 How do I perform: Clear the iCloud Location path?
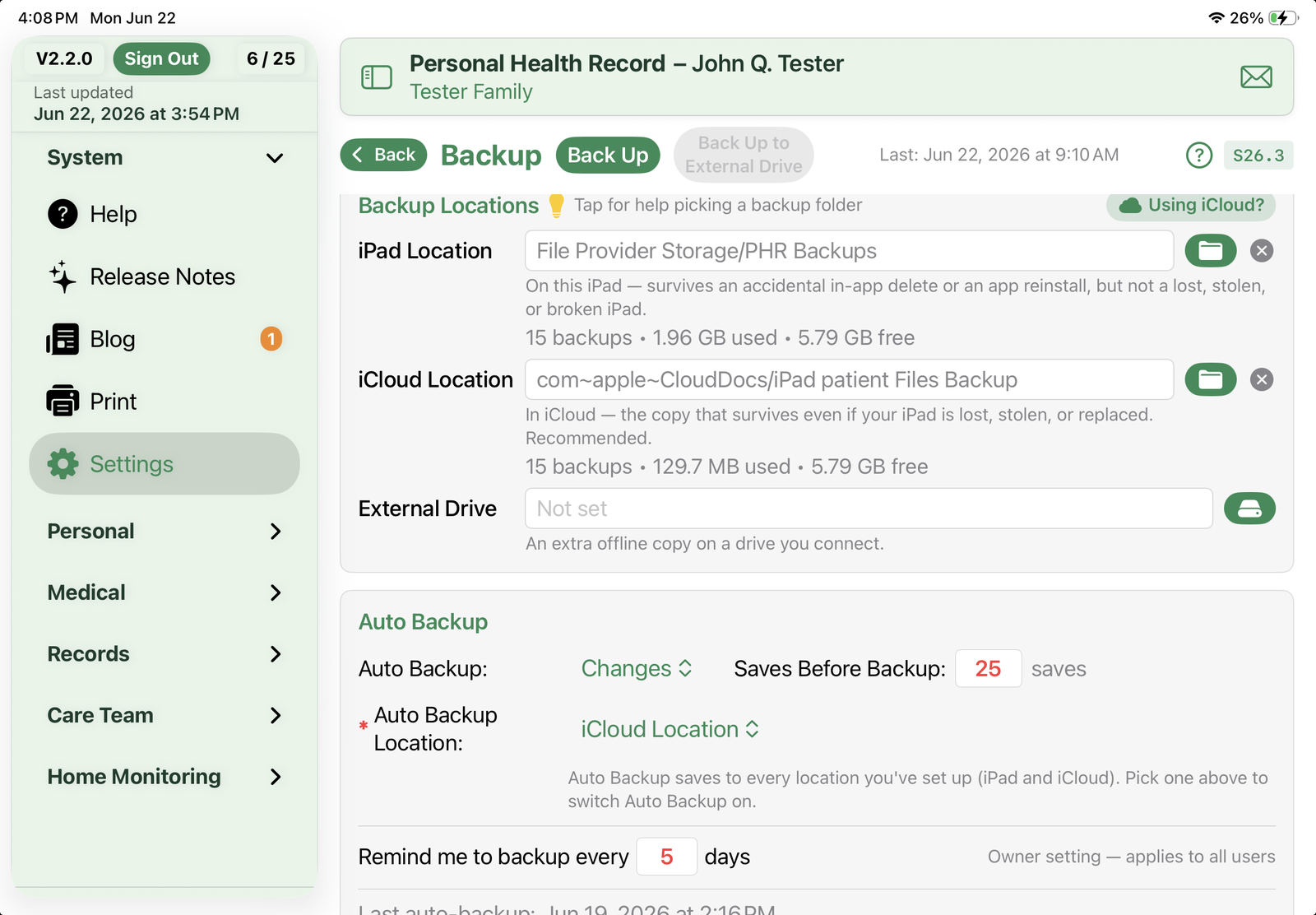point(1262,379)
